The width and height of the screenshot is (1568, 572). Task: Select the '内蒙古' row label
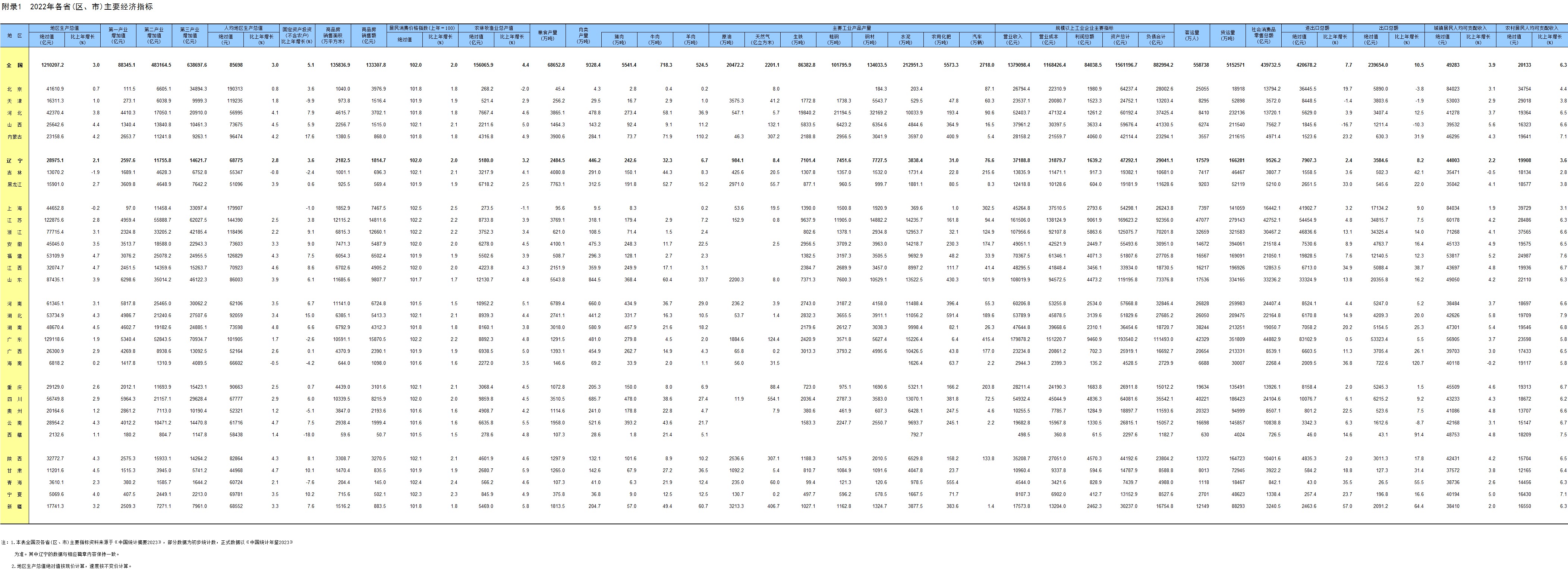point(15,137)
